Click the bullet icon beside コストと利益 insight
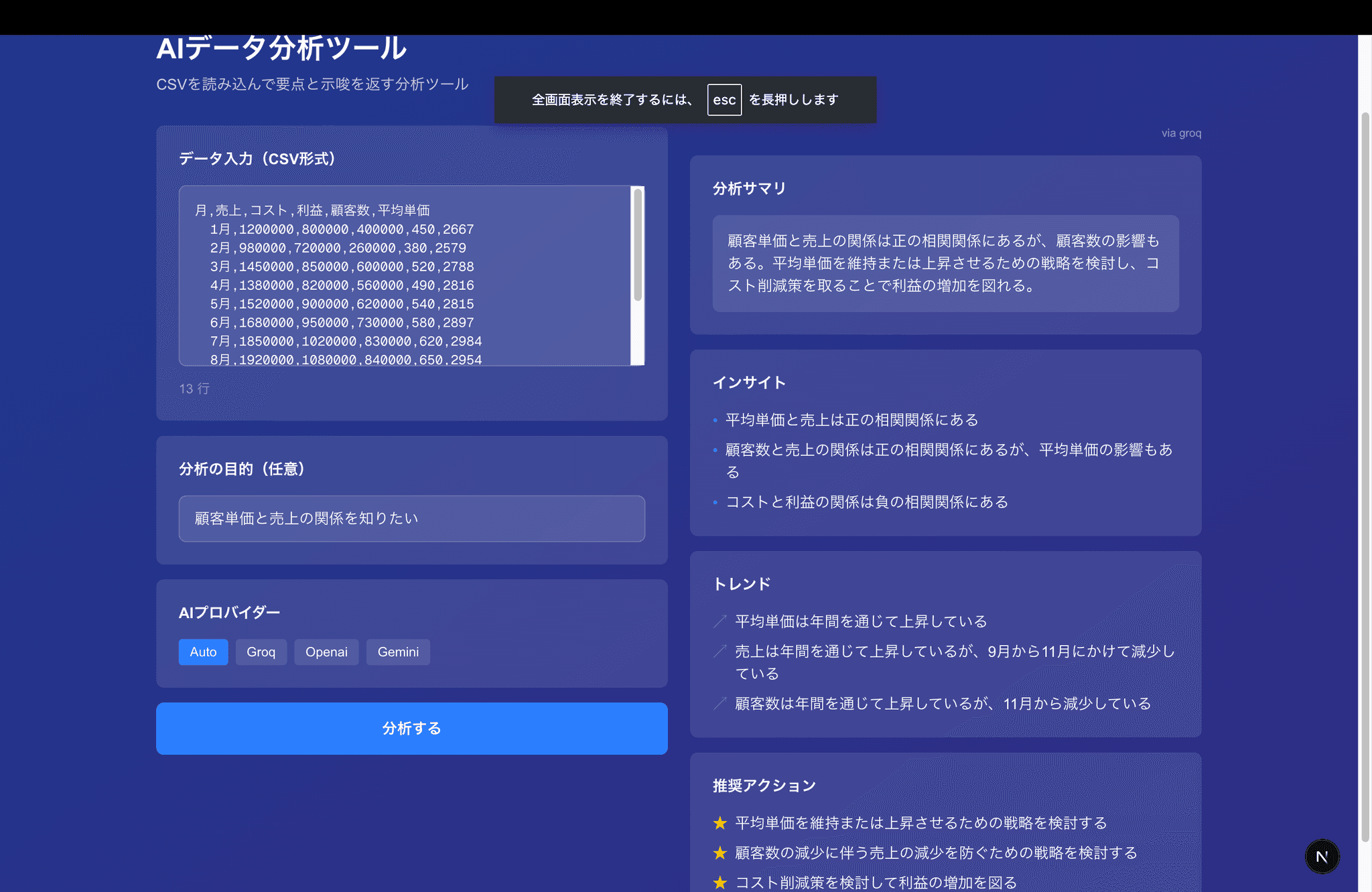The height and width of the screenshot is (892, 1372). pos(714,502)
